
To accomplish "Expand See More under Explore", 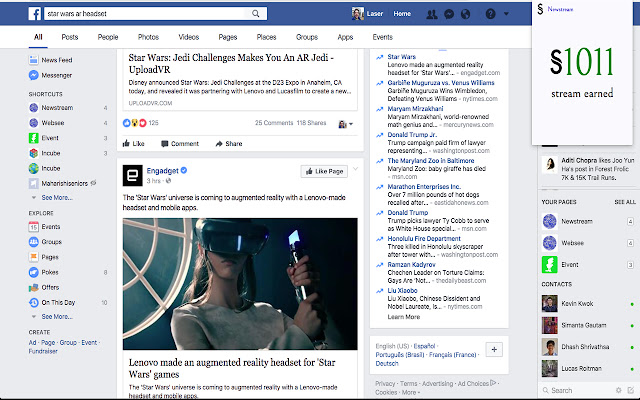I will [x=57, y=317].
